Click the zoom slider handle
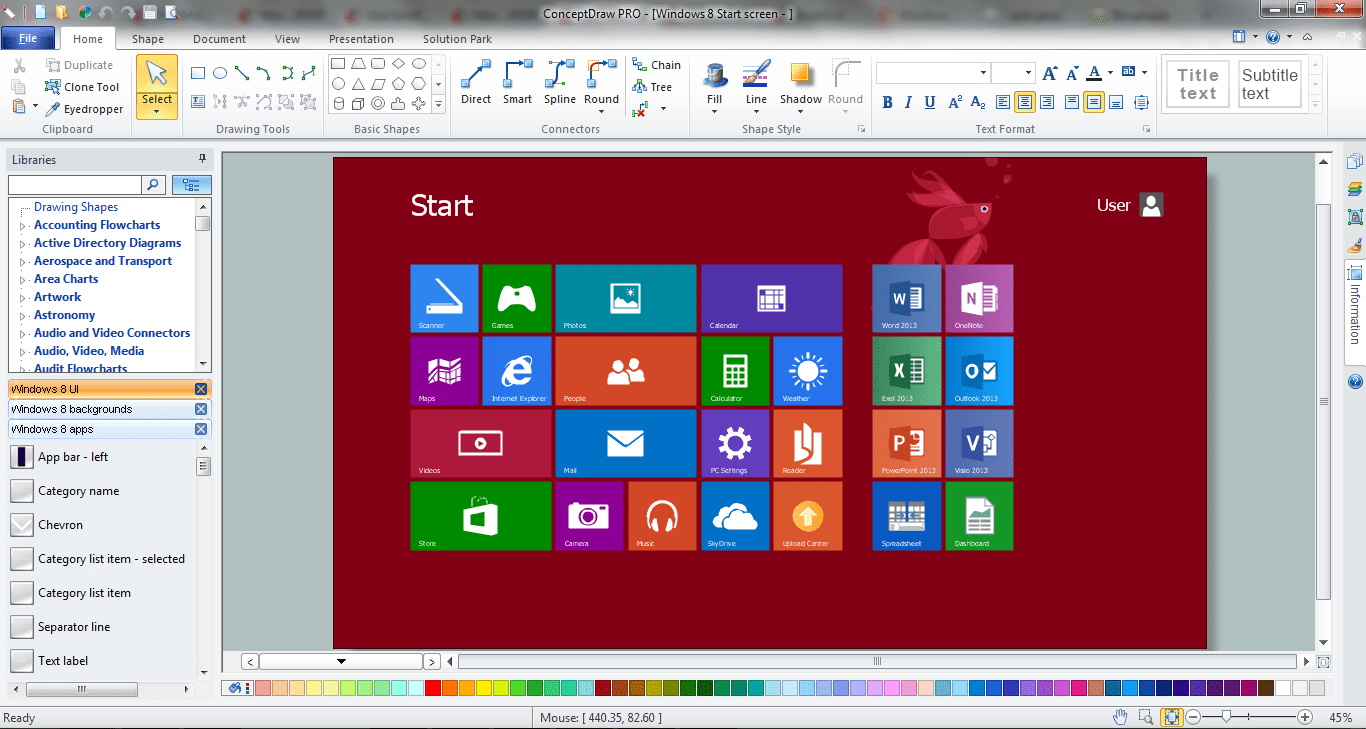Image resolution: width=1366 pixels, height=729 pixels. pos(1226,717)
